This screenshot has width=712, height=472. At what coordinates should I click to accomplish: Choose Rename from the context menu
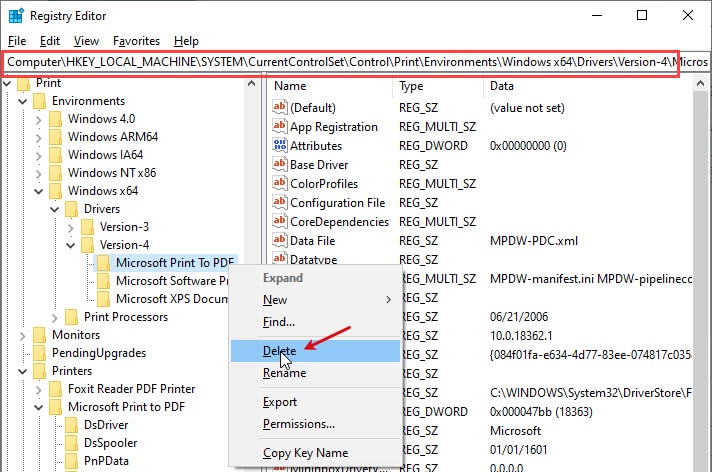point(315,373)
